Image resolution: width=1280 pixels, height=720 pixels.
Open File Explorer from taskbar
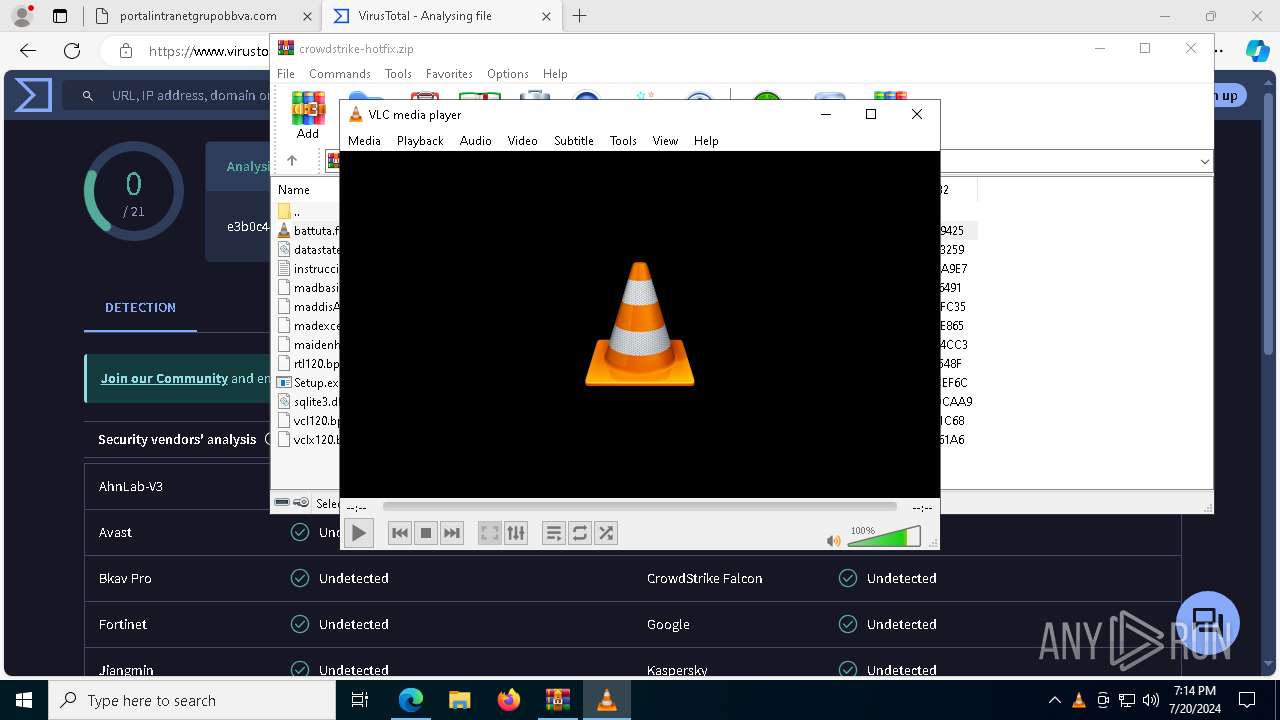tap(459, 700)
